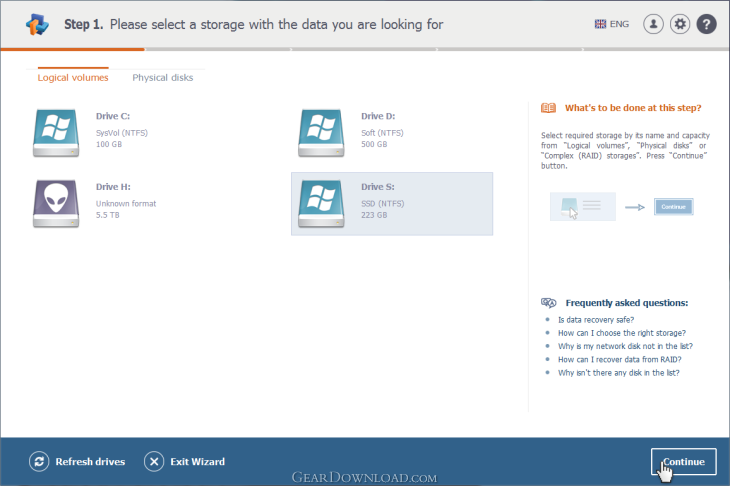
Task: Open 'How can I choose the right storage?' link
Action: coord(622,333)
